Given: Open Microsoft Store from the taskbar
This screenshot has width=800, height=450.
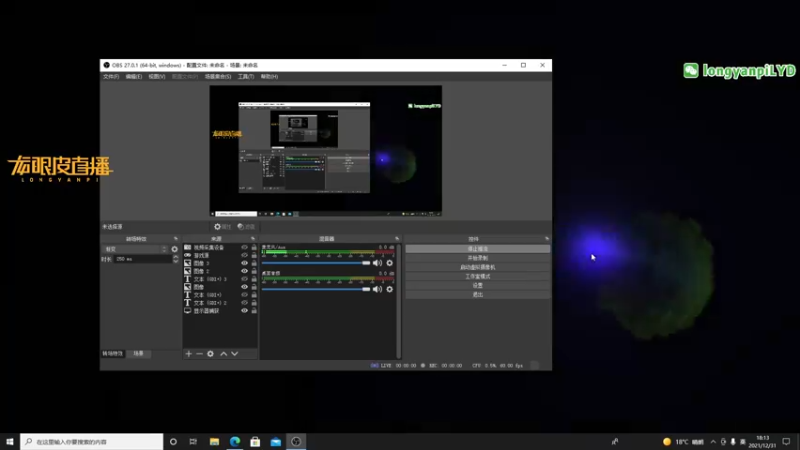Looking at the screenshot, I should (255, 442).
